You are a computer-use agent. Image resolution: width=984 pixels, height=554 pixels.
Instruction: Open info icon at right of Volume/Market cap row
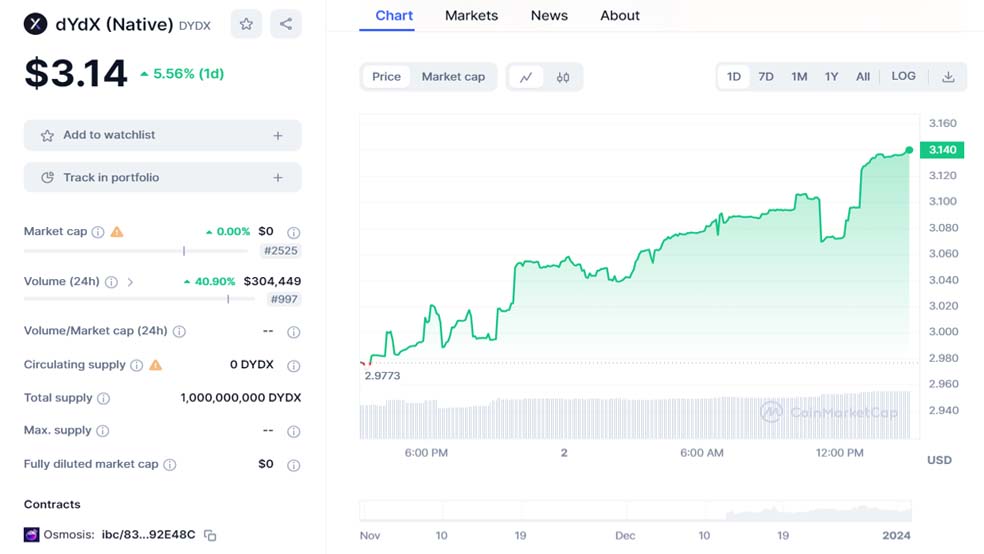tap(293, 332)
